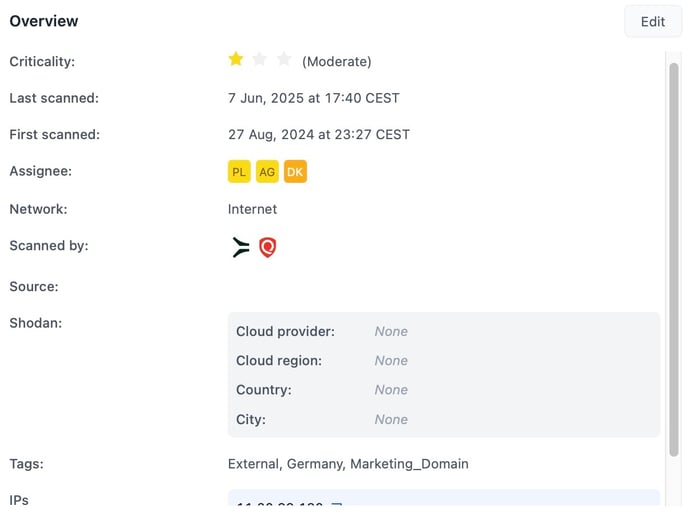Viewport: 688px width, 515px height.
Task: Click the AG assignee badge
Action: [x=267, y=172]
